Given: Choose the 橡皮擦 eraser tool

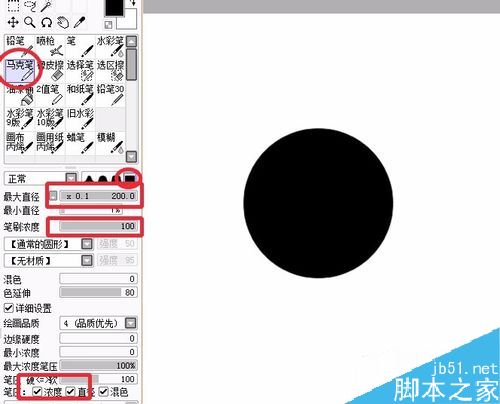Looking at the screenshot, I should [50, 70].
